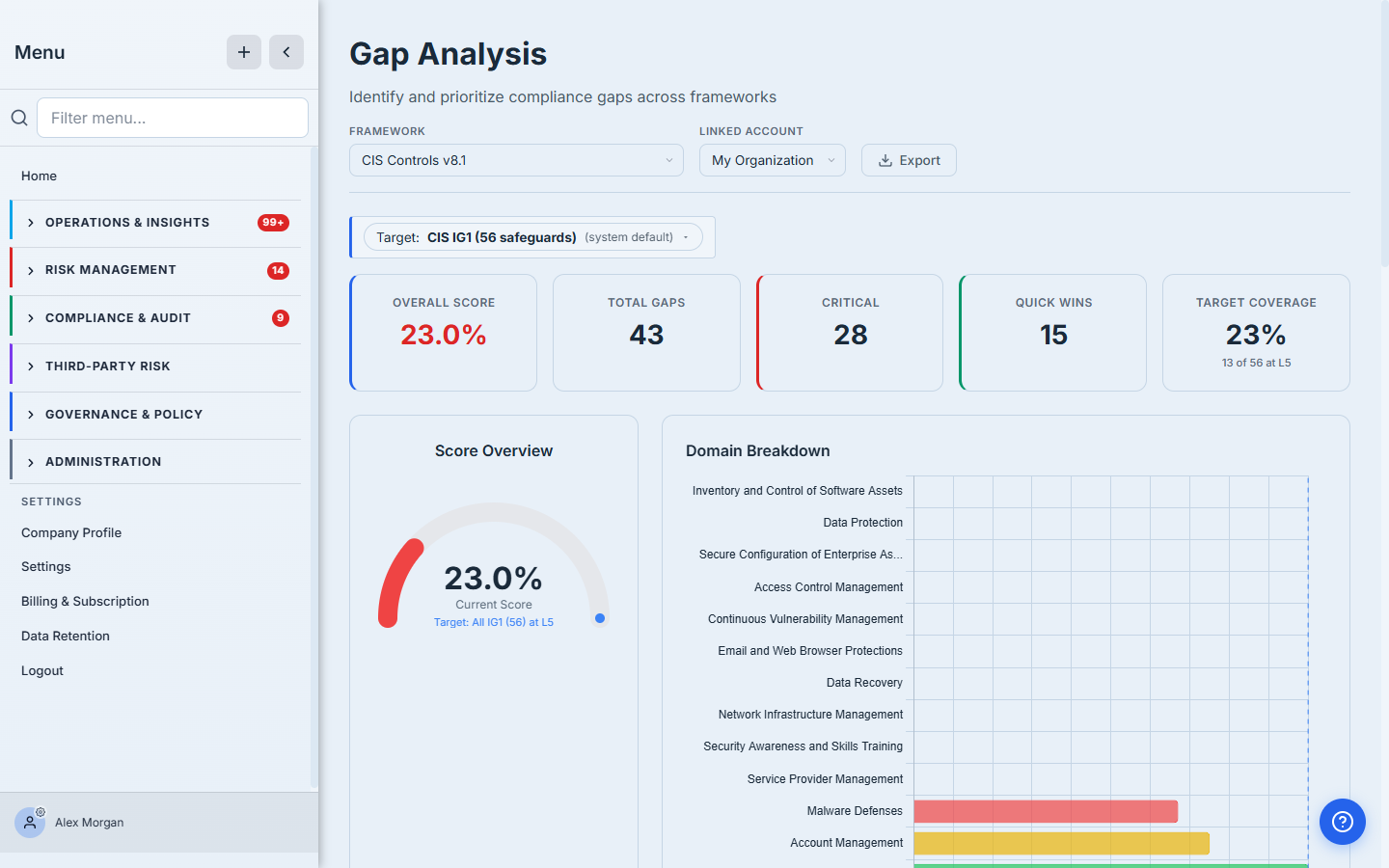The width and height of the screenshot is (1389, 868).
Task: Click the plus icon beside Menu
Action: click(x=244, y=52)
